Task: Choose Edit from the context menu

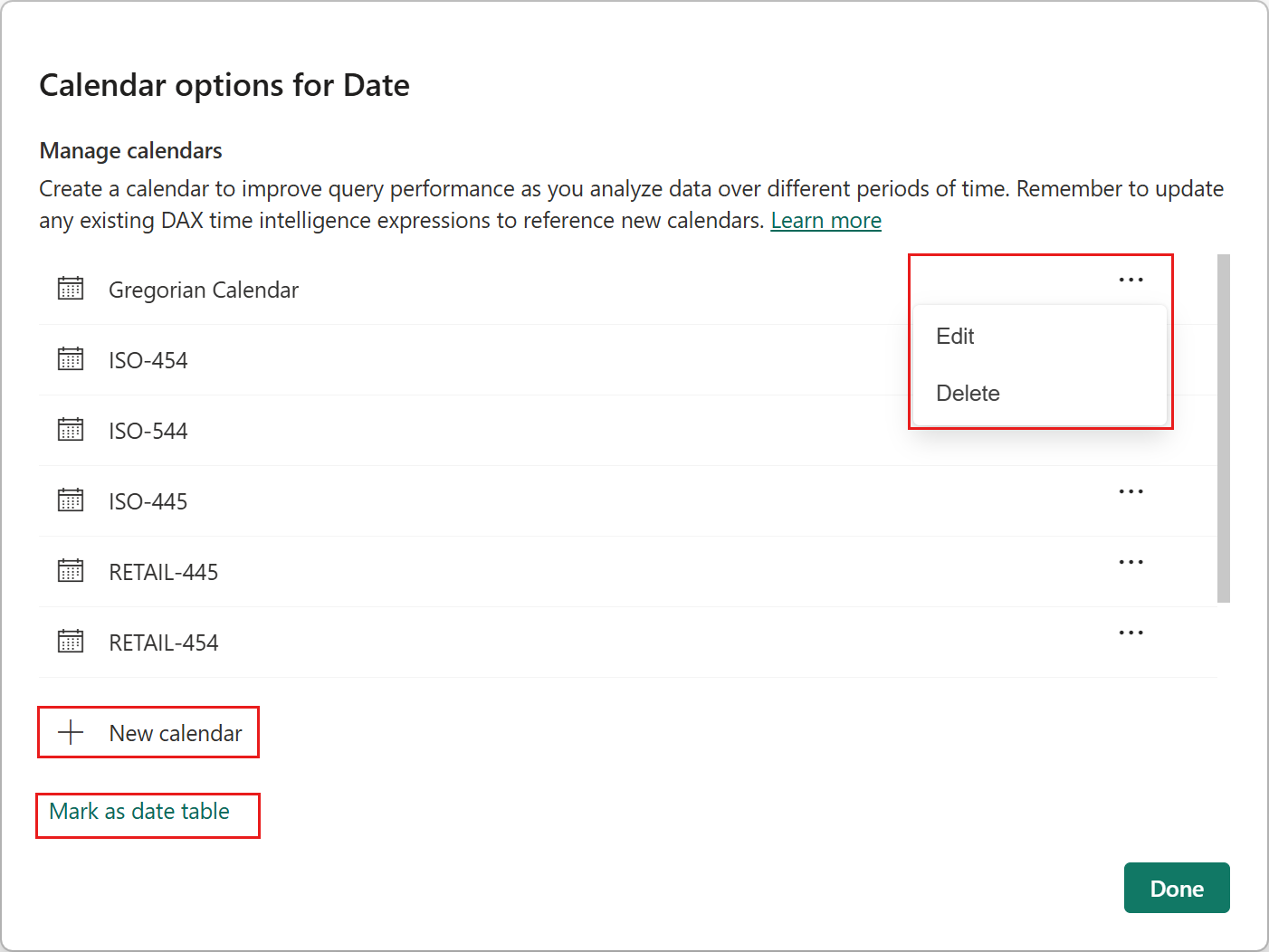Action: [x=955, y=337]
